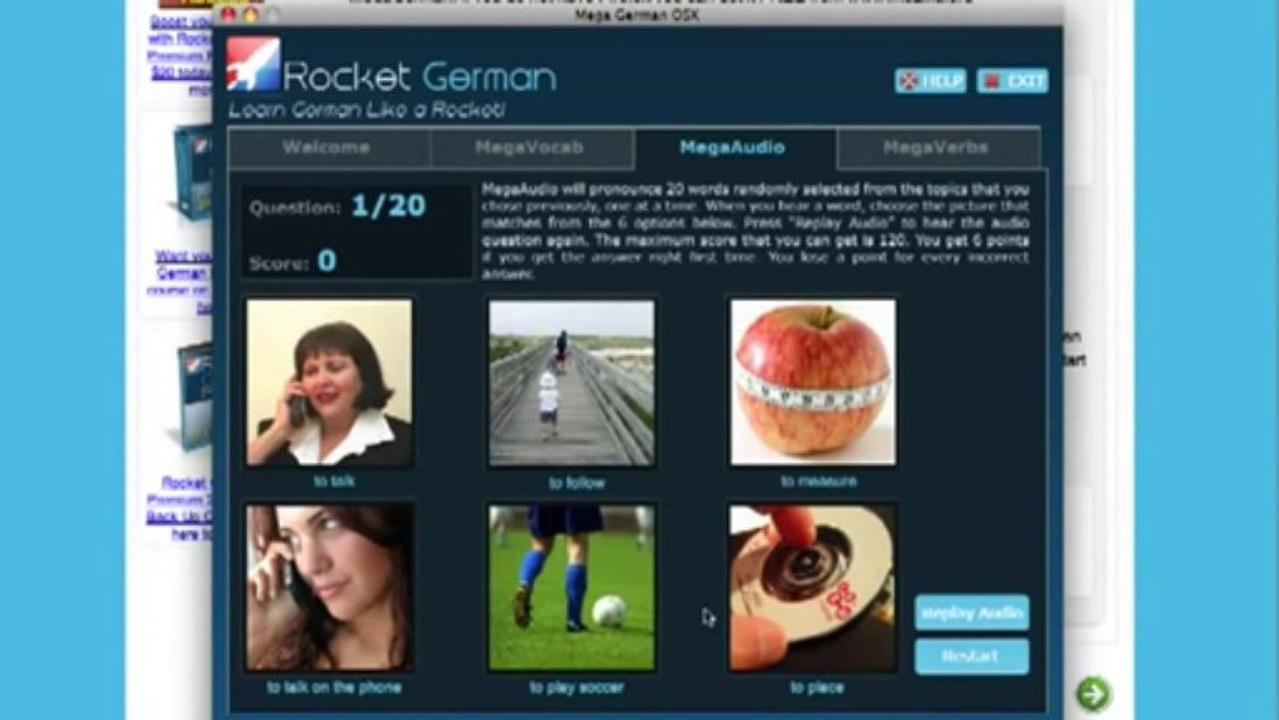Click the green arrow button in browser window
1279x720 pixels.
click(x=1093, y=693)
